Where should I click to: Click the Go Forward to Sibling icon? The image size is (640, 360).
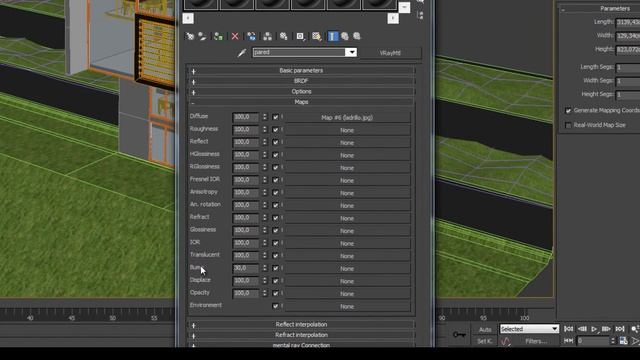[x=357, y=36]
